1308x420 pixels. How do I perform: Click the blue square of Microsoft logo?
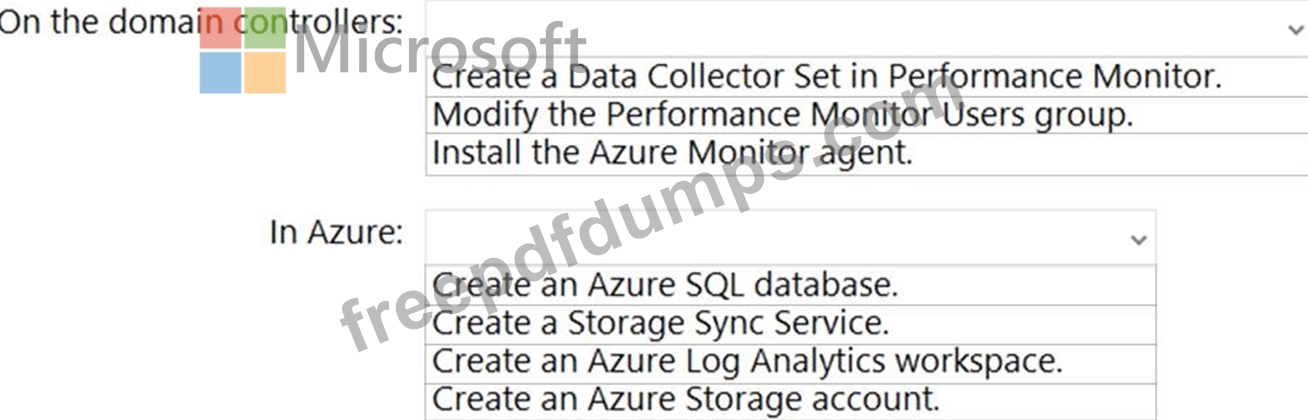point(220,73)
